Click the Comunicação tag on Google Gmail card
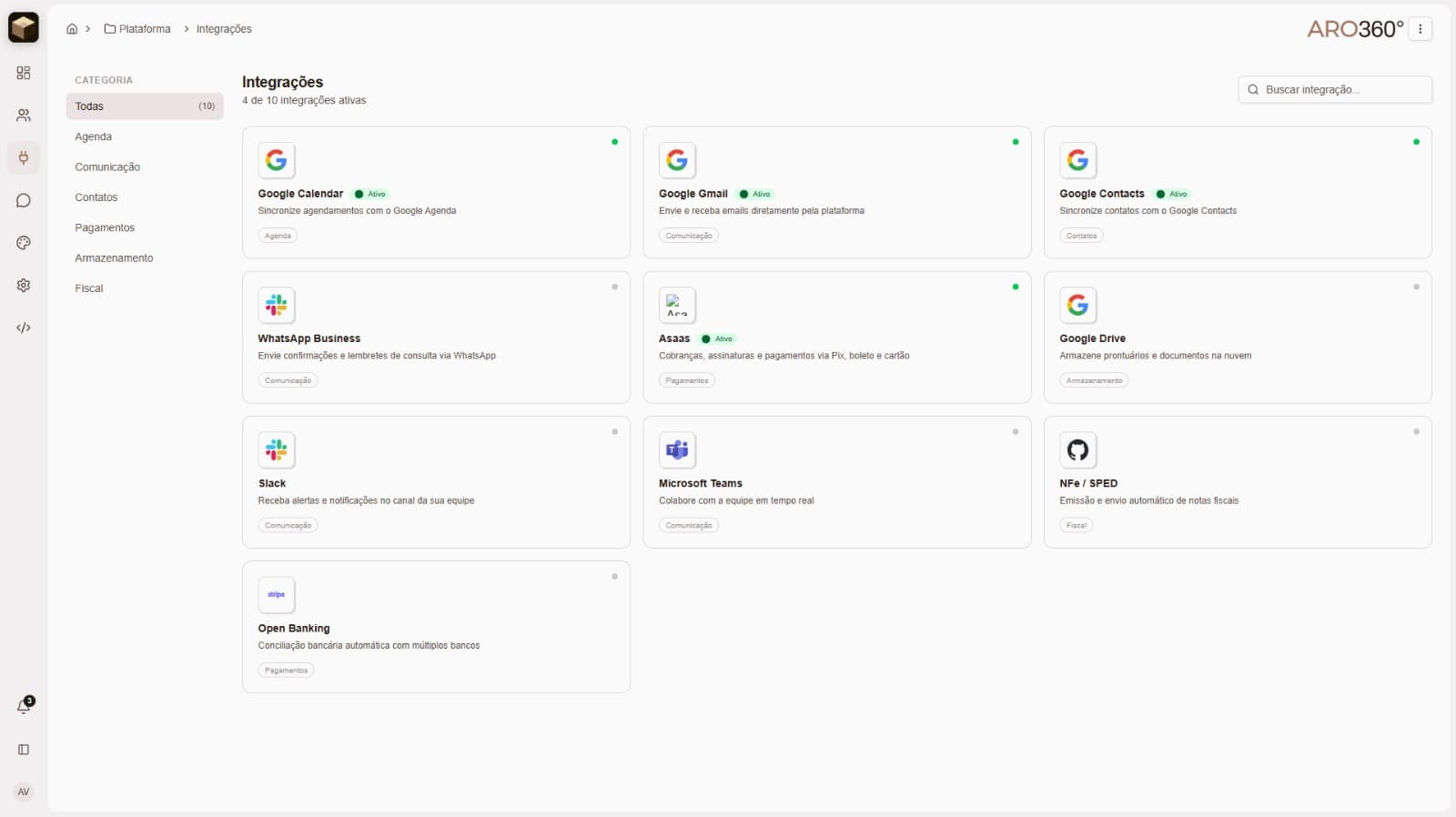Image resolution: width=1456 pixels, height=817 pixels. click(x=689, y=236)
